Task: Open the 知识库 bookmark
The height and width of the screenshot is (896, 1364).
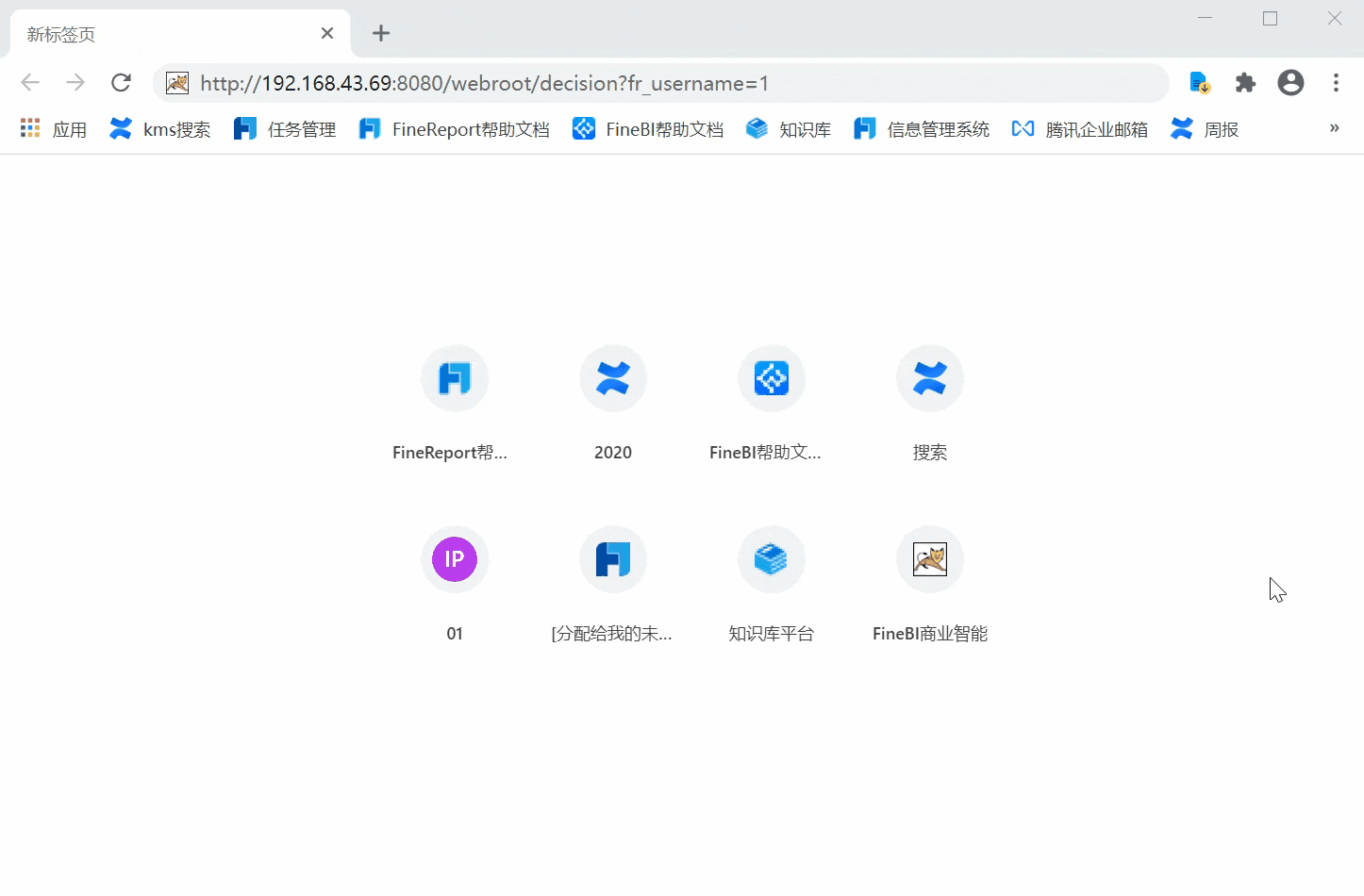Action: [789, 129]
